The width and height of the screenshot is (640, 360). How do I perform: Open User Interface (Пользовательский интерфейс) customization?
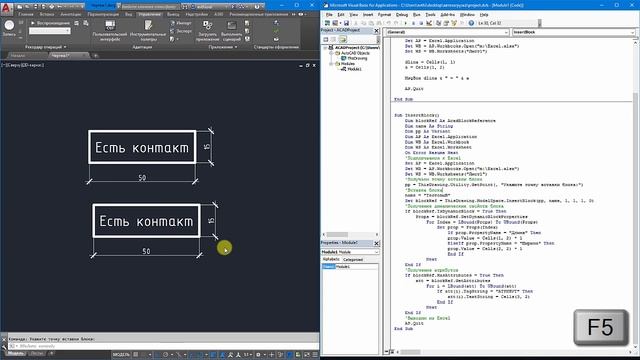point(110,31)
